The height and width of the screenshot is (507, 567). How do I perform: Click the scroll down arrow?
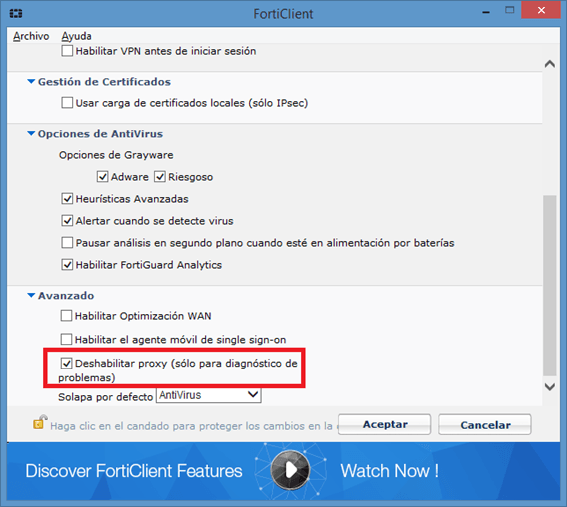point(550,387)
